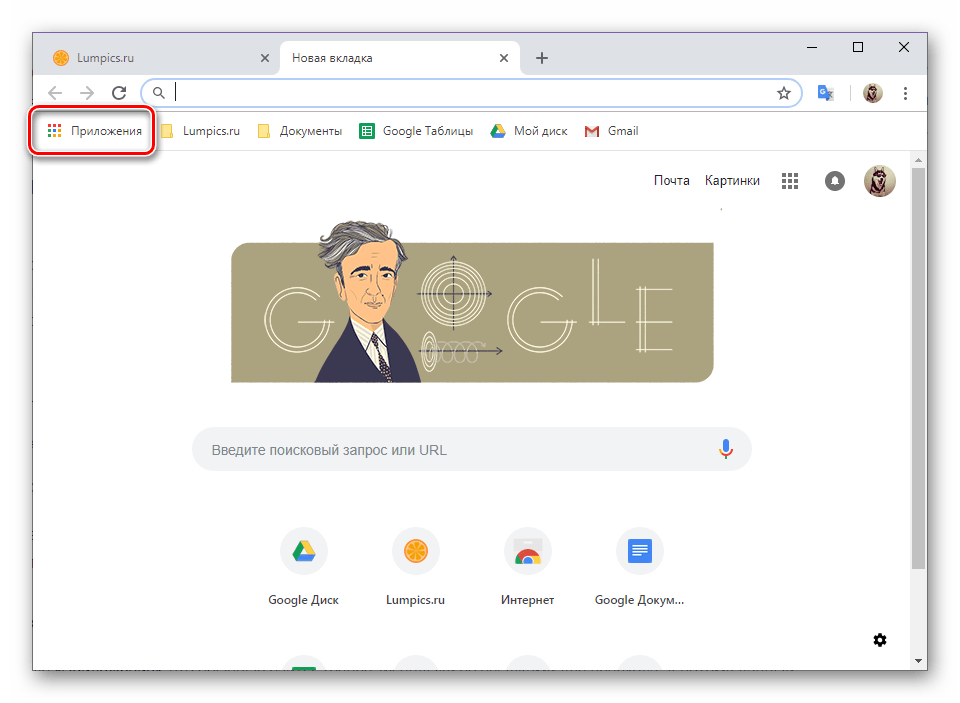
Task: Open a new tab with plus button
Action: point(542,58)
